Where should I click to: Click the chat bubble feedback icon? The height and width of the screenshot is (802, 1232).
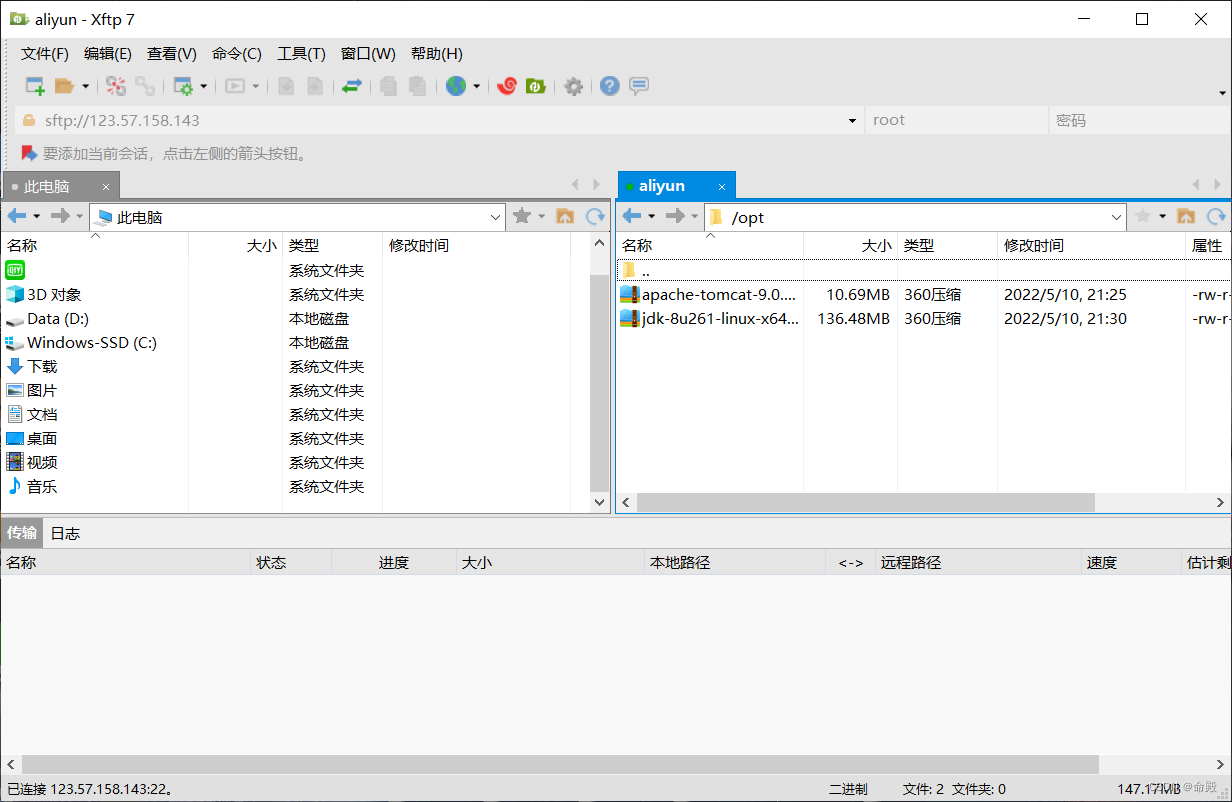[x=639, y=86]
